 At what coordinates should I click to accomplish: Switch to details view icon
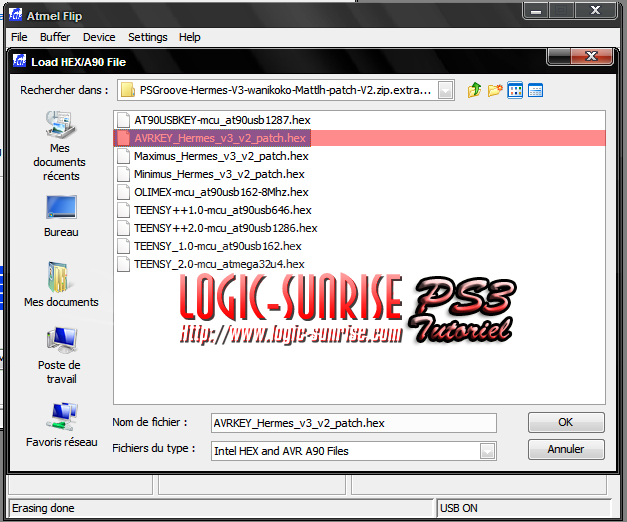click(x=535, y=90)
